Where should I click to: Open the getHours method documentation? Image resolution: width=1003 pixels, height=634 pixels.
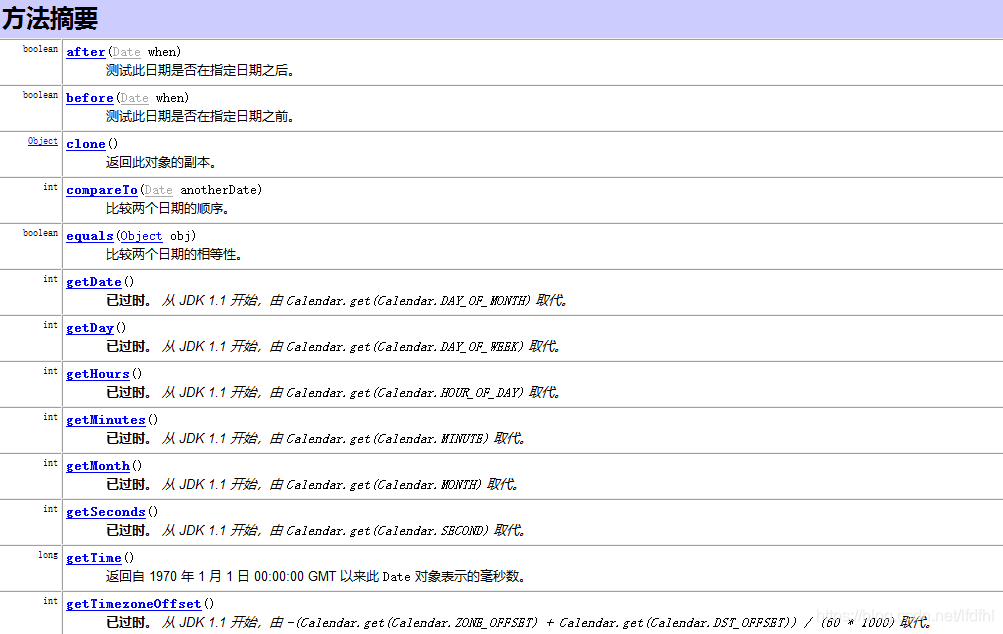pyautogui.click(x=96, y=373)
